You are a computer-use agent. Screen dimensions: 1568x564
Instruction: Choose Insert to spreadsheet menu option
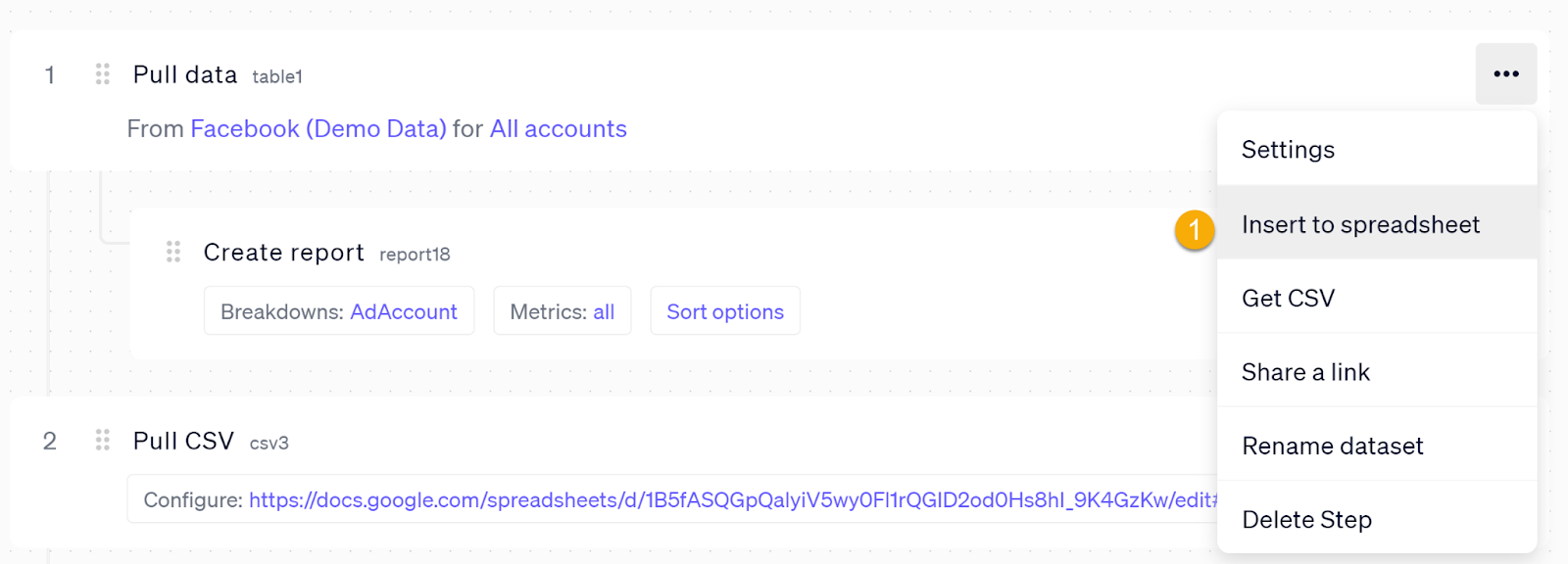pyautogui.click(x=1360, y=225)
